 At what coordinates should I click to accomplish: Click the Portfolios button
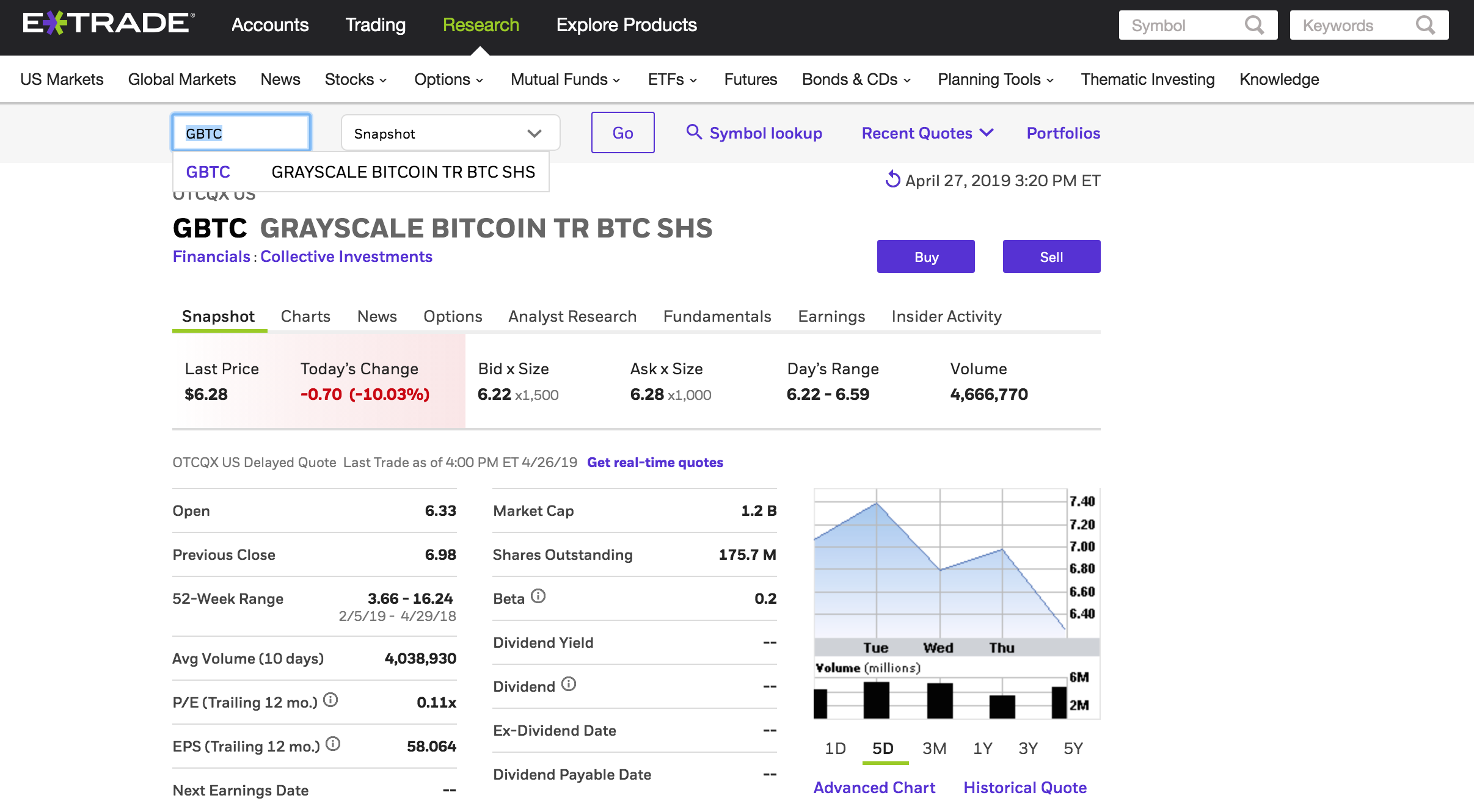pyautogui.click(x=1063, y=132)
